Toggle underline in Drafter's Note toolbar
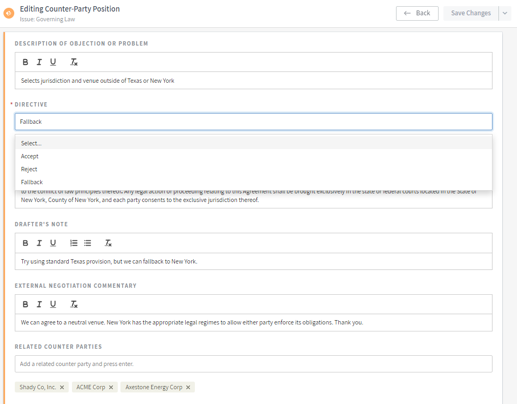This screenshot has height=404, width=517. [53, 243]
